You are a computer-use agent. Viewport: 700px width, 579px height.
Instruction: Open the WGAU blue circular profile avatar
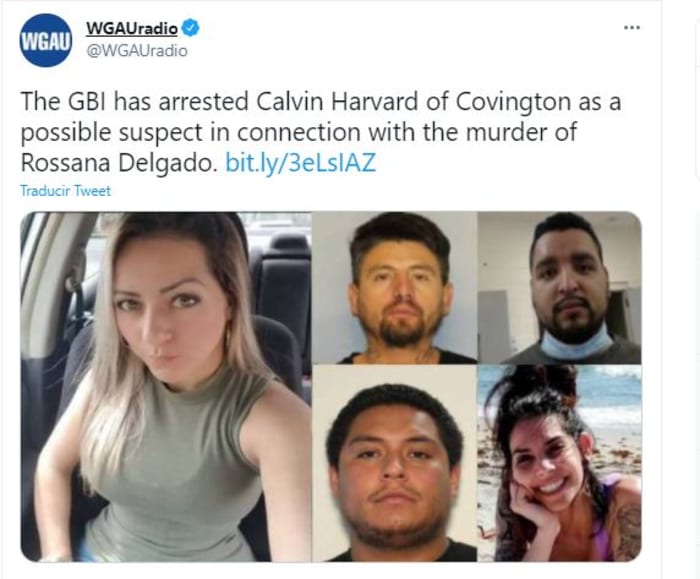46,40
